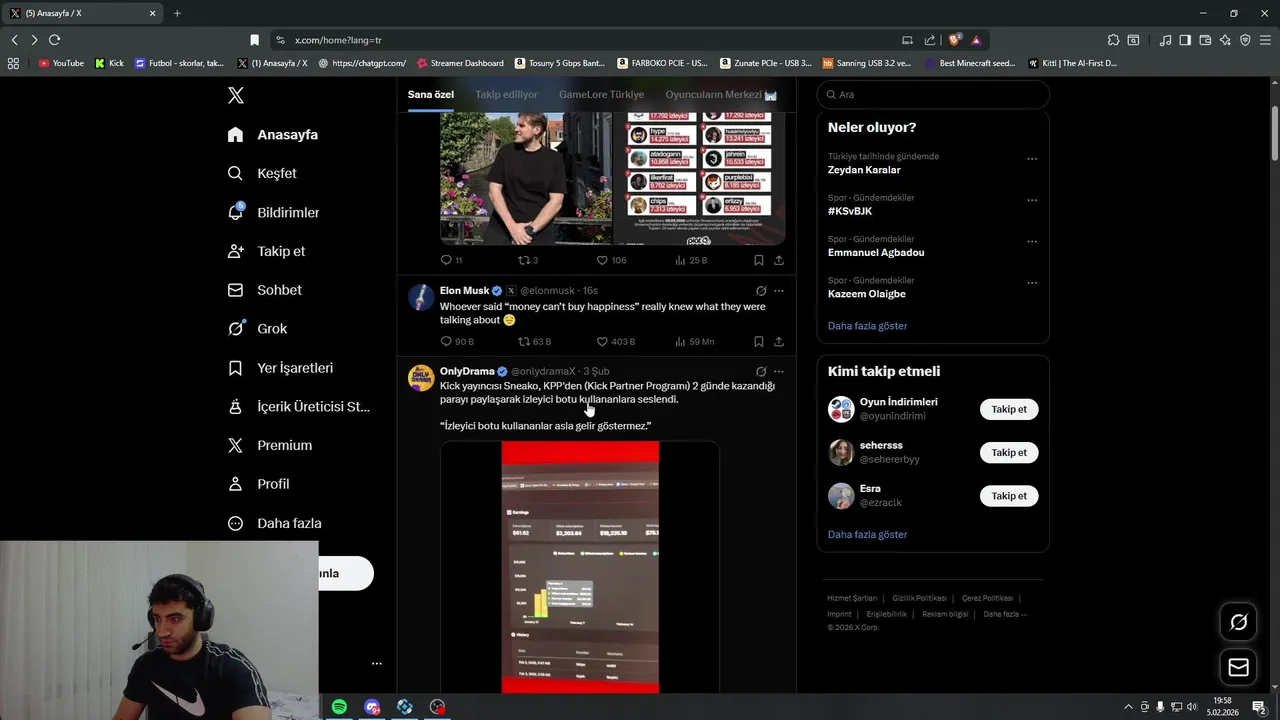Share the post with 106 likes

779,260
